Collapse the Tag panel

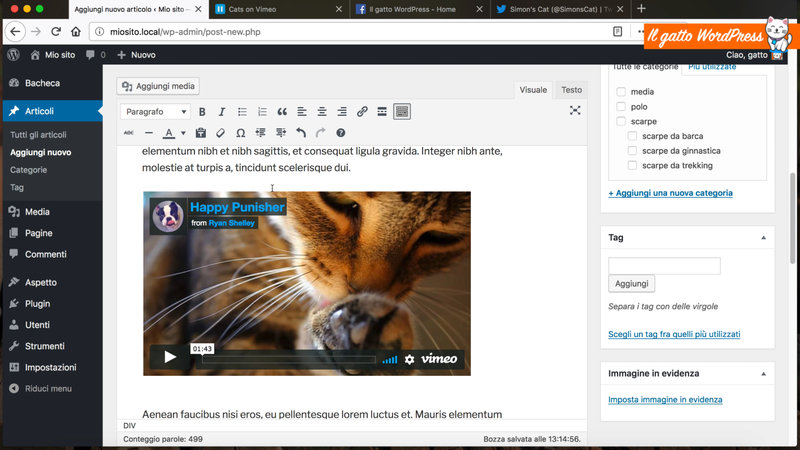point(763,238)
